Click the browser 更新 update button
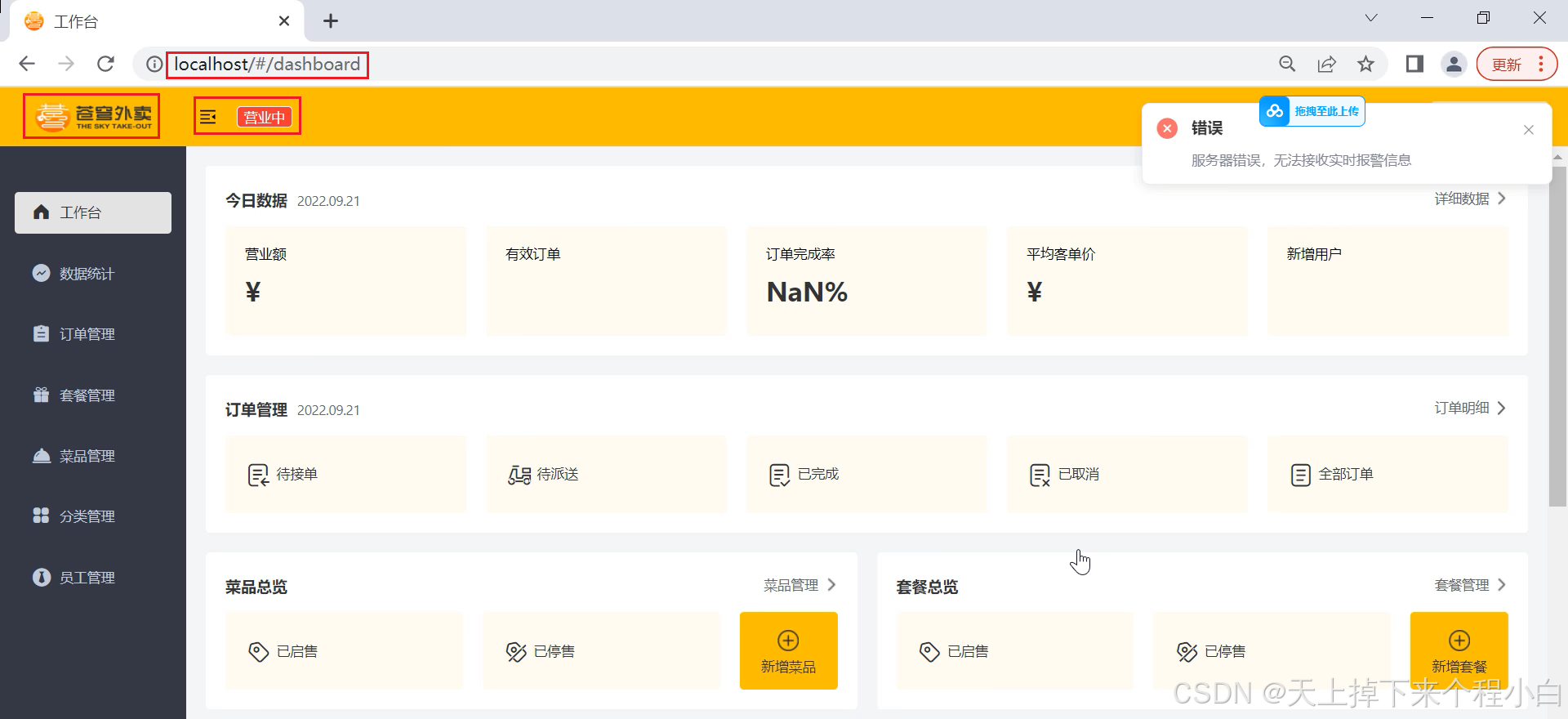The width and height of the screenshot is (1568, 719). click(1517, 64)
